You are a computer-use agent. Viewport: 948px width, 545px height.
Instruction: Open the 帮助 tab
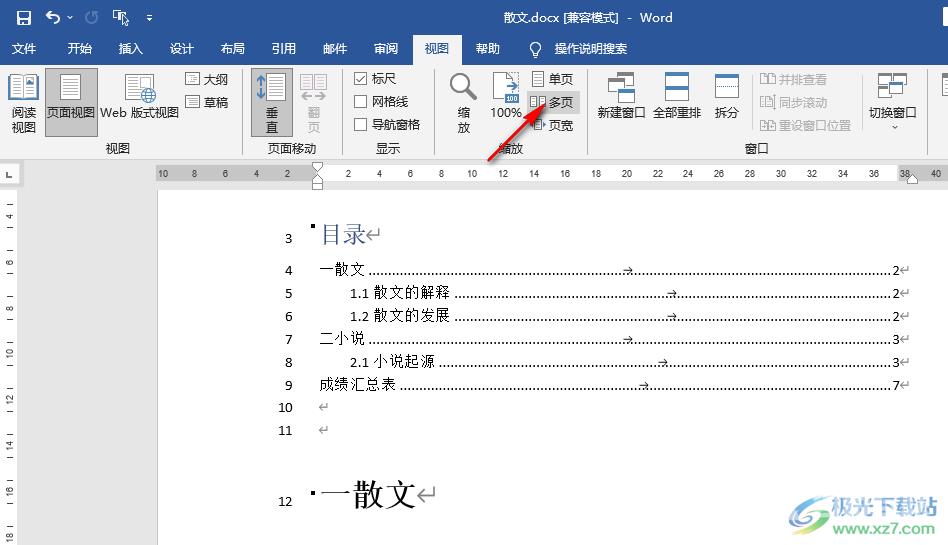(x=488, y=48)
